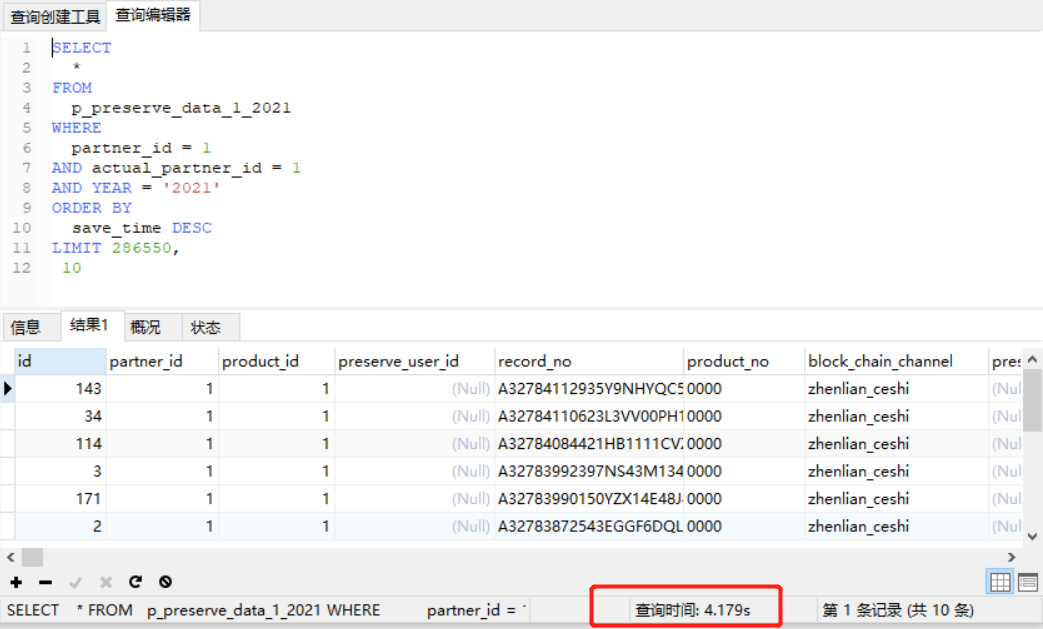Sort by the id column header
The height and width of the screenshot is (629, 1043).
(x=60, y=361)
